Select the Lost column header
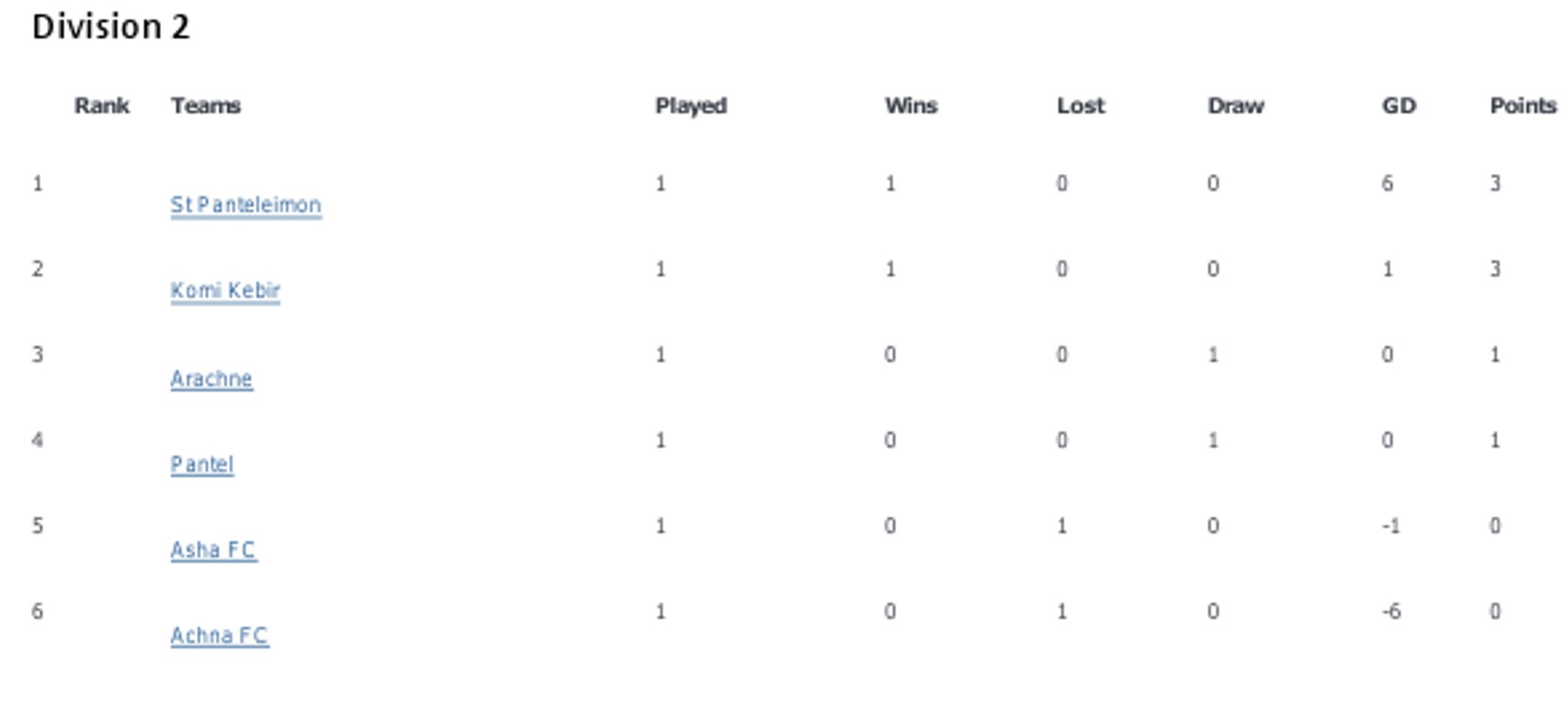 [1081, 106]
